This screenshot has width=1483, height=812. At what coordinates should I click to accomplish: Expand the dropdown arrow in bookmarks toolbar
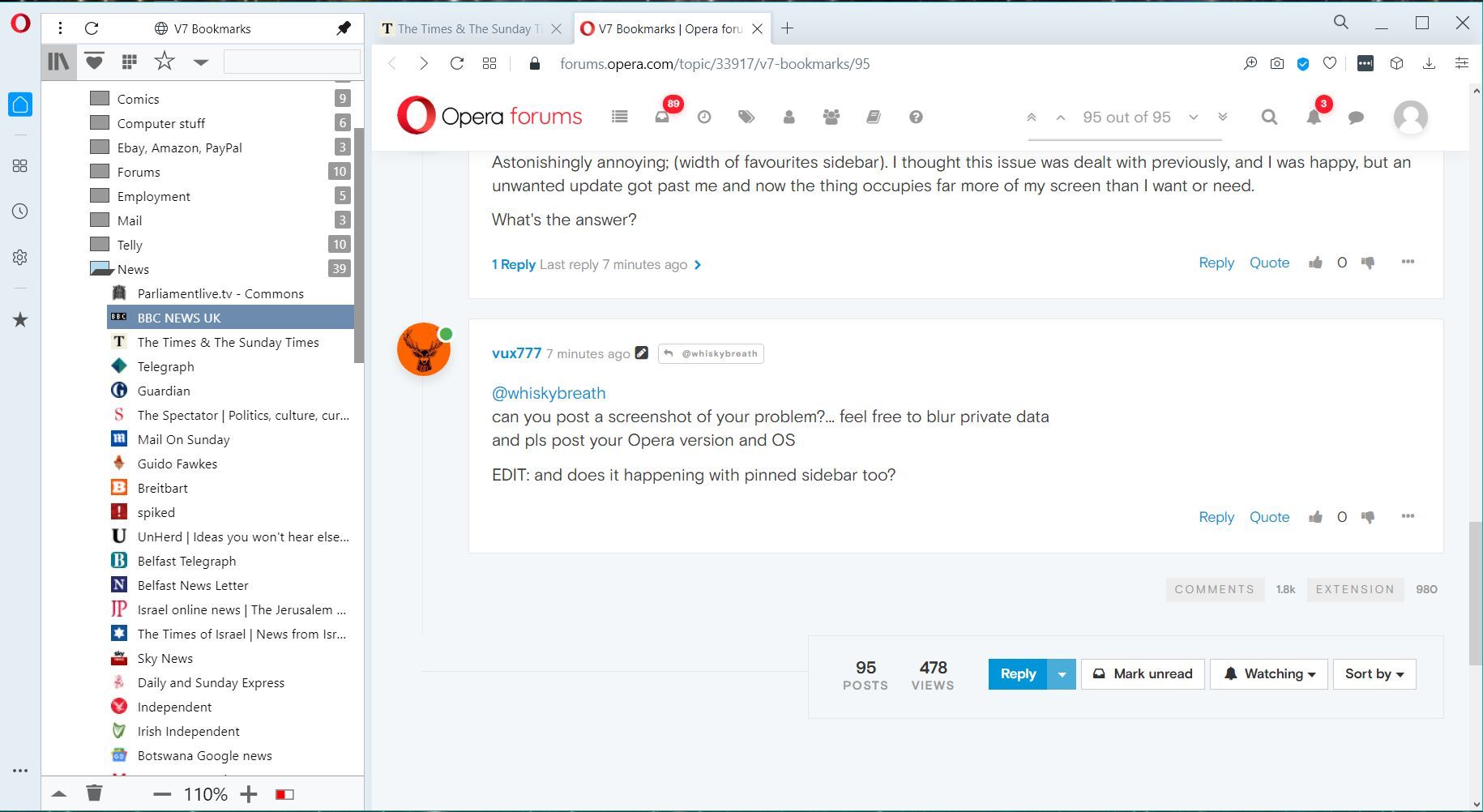click(x=200, y=62)
